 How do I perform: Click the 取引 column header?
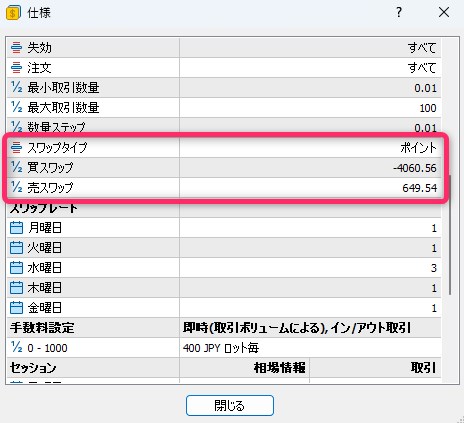(x=423, y=368)
